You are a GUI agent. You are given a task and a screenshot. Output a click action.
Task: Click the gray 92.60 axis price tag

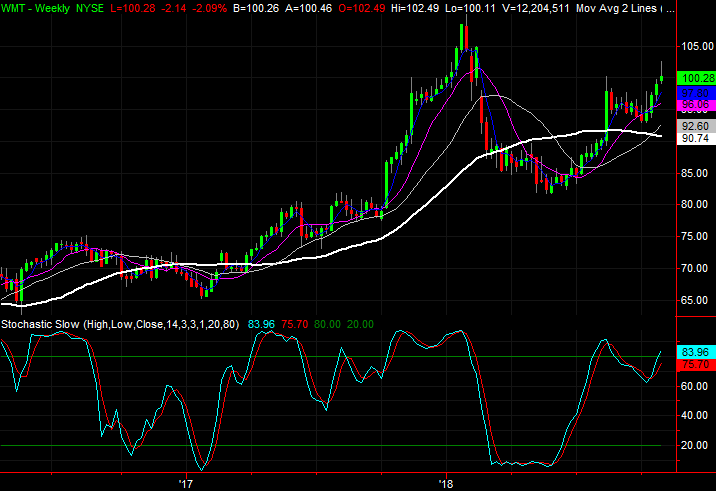coord(695,127)
